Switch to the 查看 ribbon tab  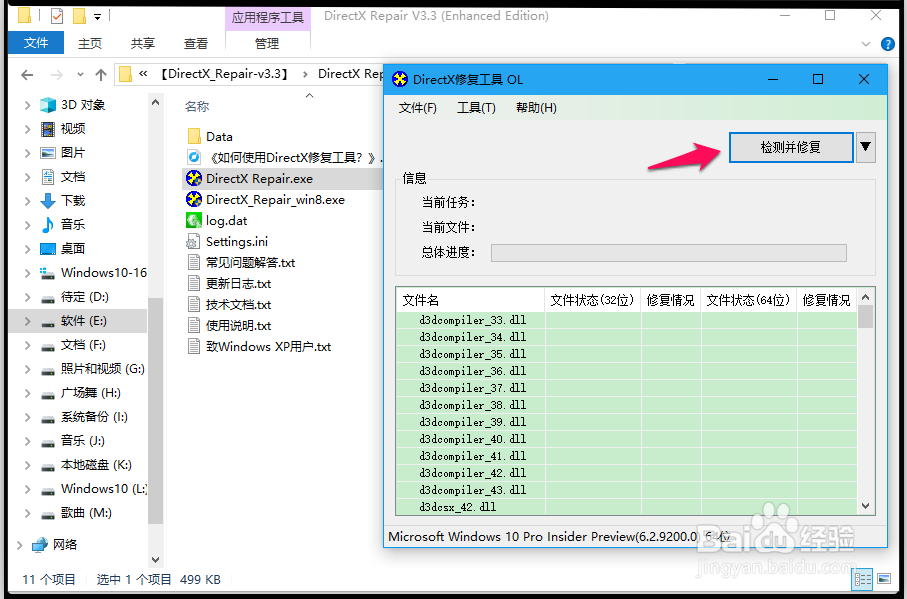pos(196,43)
